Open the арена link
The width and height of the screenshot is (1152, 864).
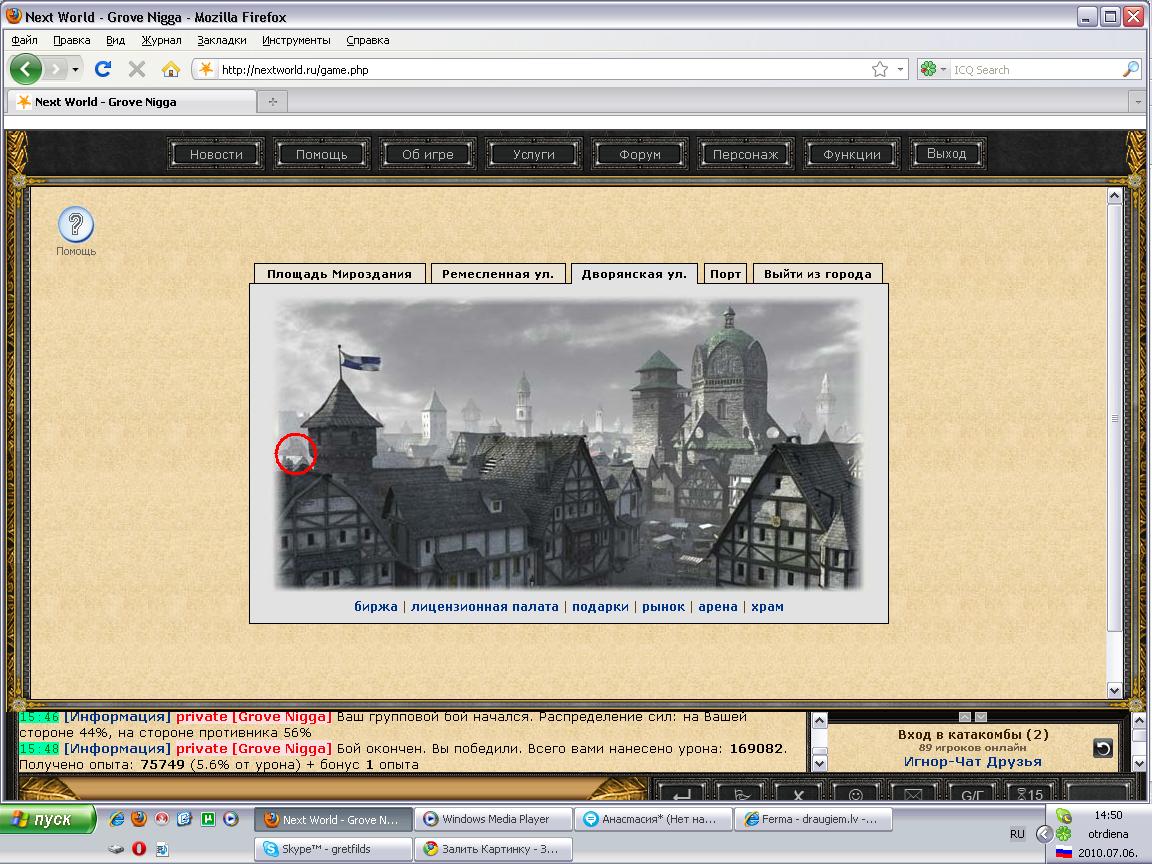click(718, 606)
